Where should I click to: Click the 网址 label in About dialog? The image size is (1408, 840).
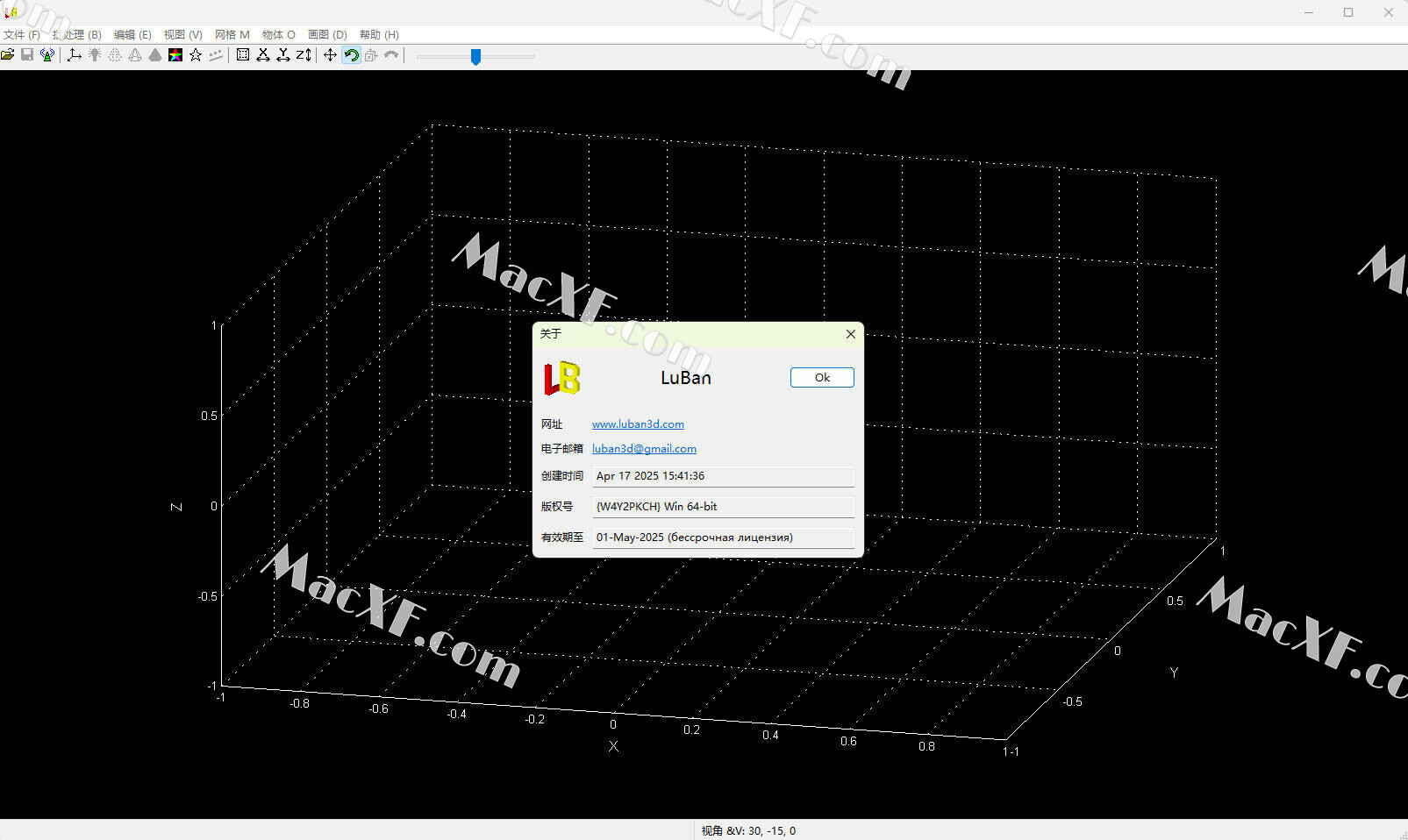(552, 424)
